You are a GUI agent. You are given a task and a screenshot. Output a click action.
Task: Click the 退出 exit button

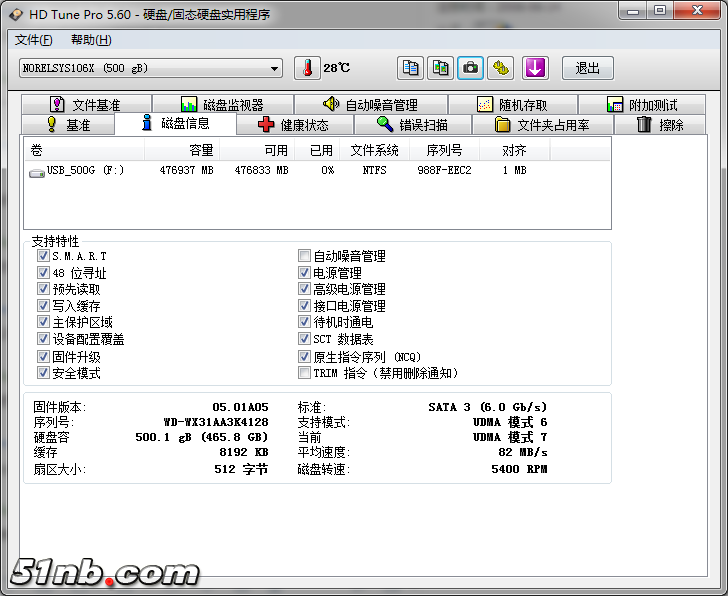pos(587,68)
